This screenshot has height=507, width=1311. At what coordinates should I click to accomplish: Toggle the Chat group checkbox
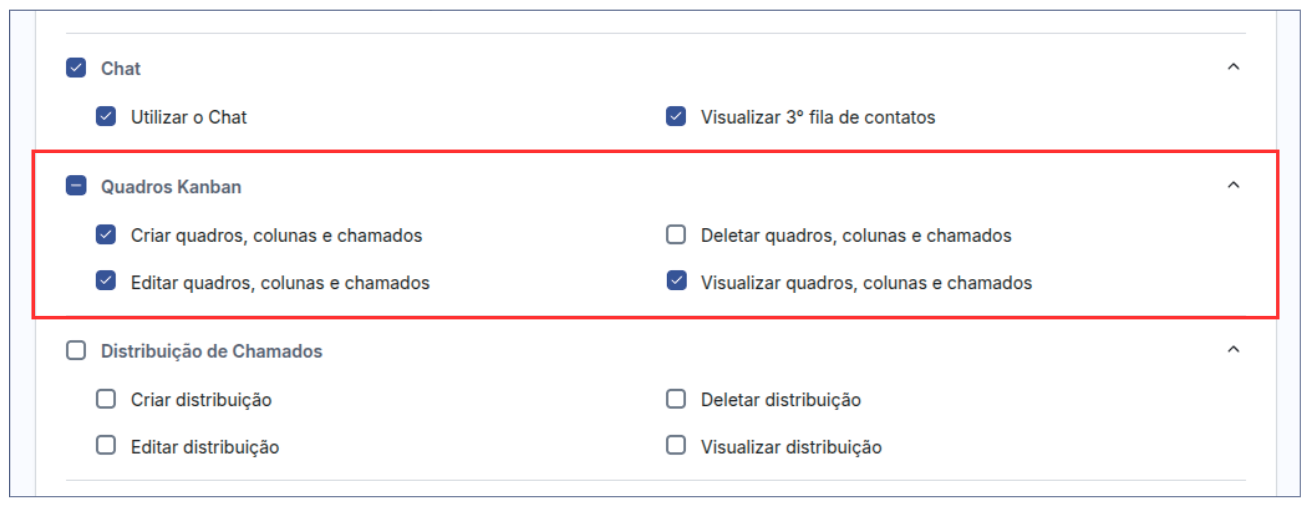pyautogui.click(x=76, y=68)
